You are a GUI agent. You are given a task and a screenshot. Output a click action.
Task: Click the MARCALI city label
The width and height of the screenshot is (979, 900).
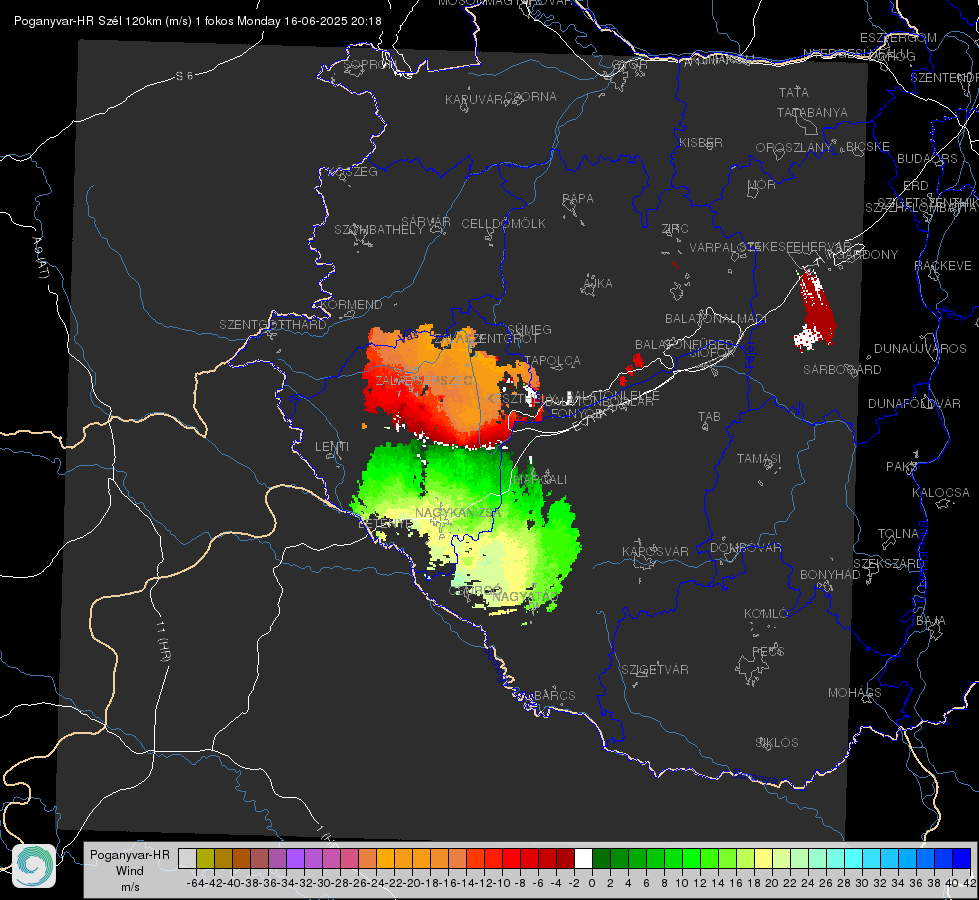point(540,480)
